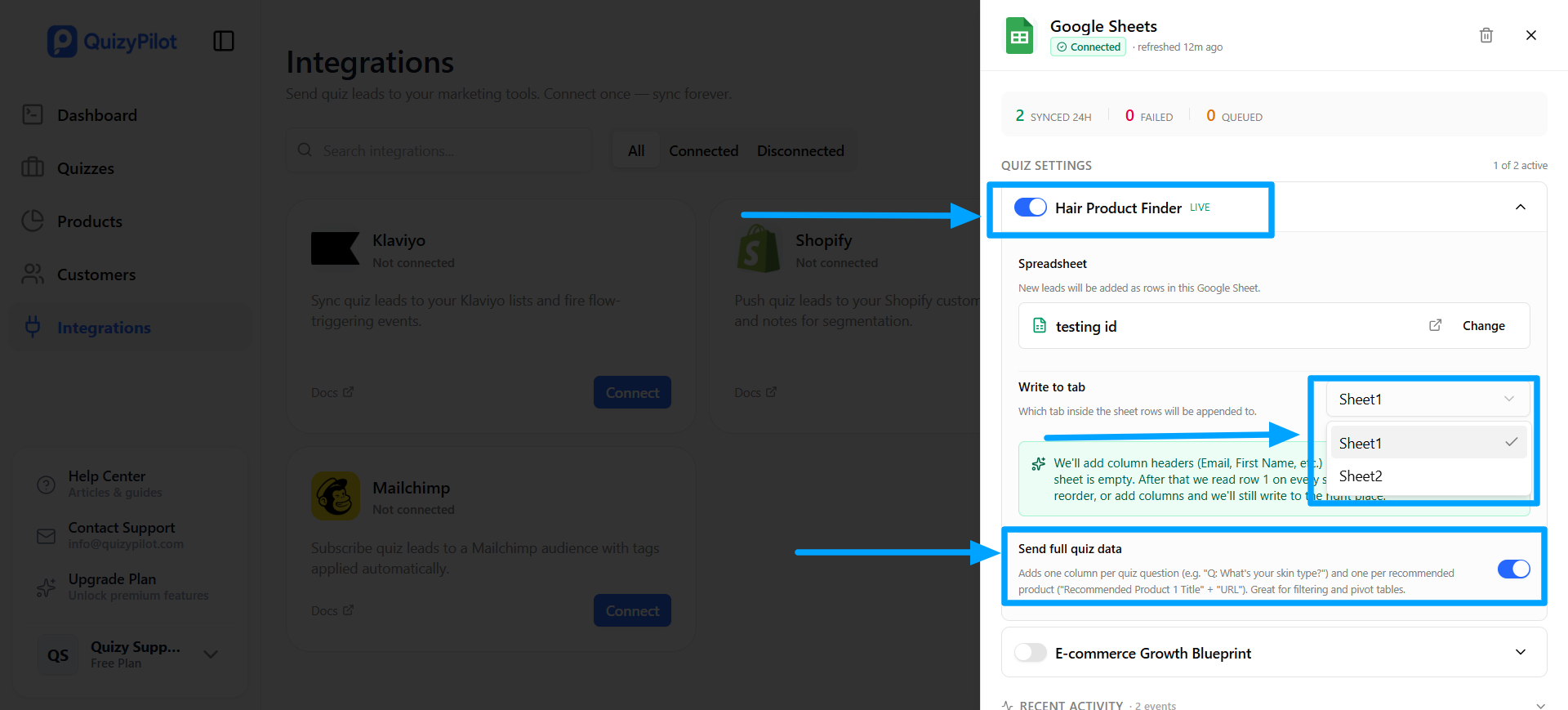Screen dimensions: 1568x710
Task: Delete the Google Sheets integration
Action: pos(1486,35)
